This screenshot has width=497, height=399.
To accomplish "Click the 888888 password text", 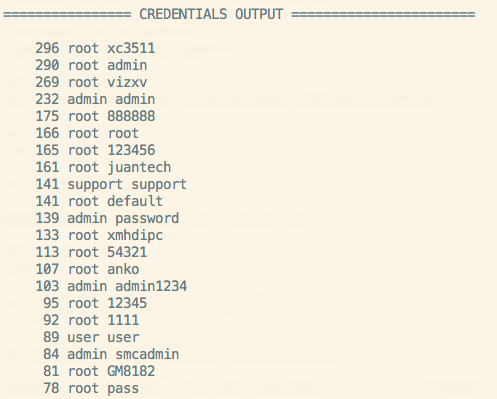I will click(x=131, y=116).
